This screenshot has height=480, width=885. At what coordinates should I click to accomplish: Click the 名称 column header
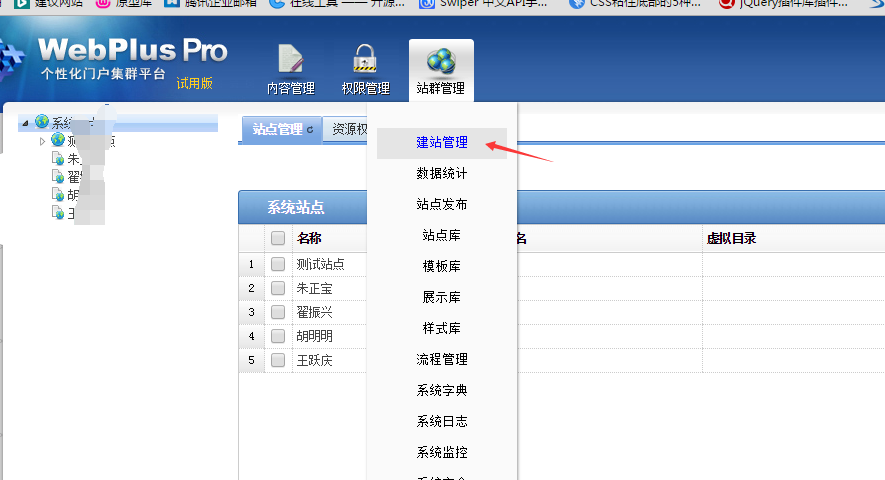[309, 238]
